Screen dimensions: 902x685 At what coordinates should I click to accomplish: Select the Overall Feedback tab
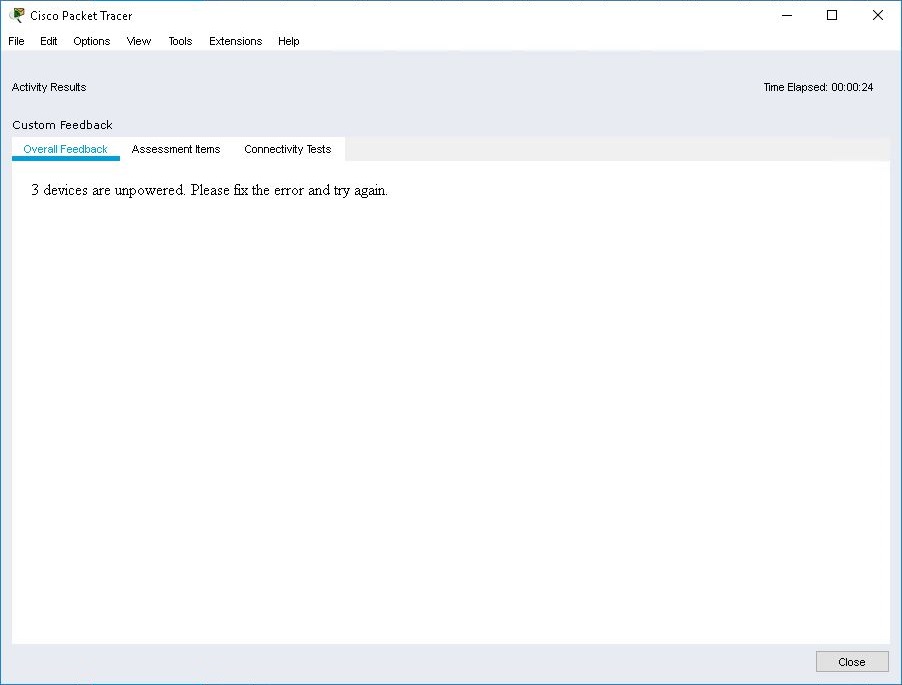click(x=66, y=149)
